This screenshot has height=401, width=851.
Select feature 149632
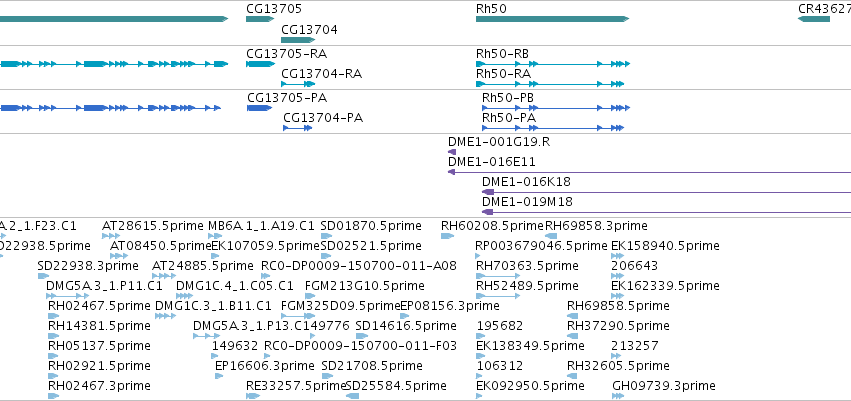pos(214,357)
